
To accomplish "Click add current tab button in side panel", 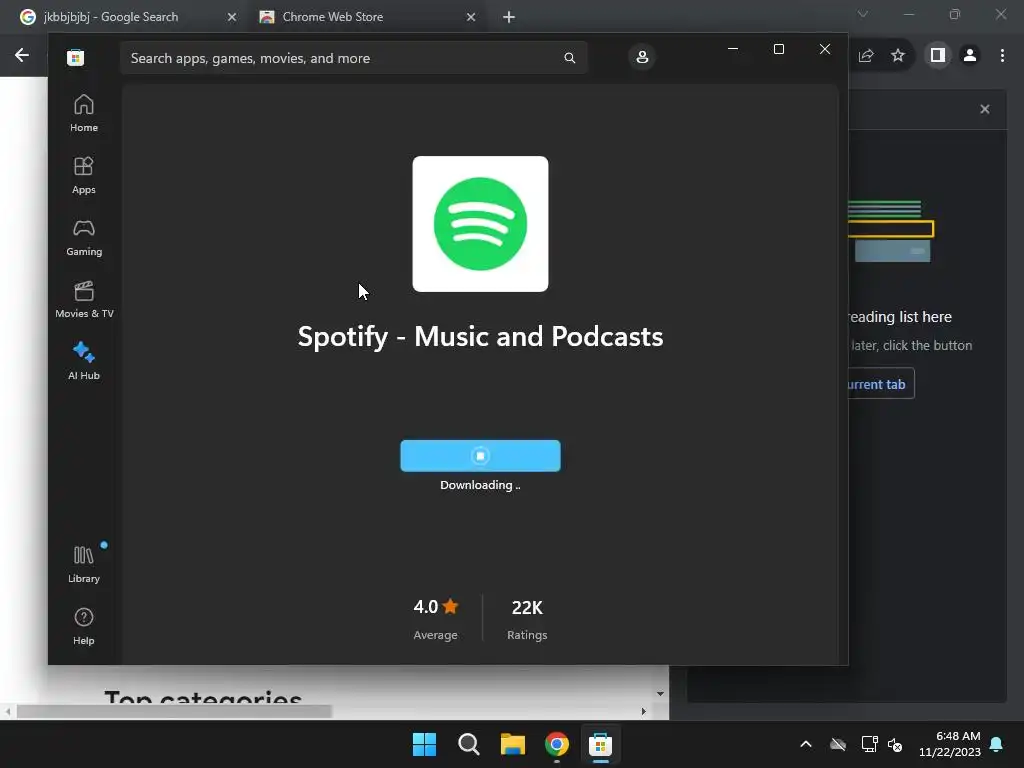I will click(x=881, y=384).
